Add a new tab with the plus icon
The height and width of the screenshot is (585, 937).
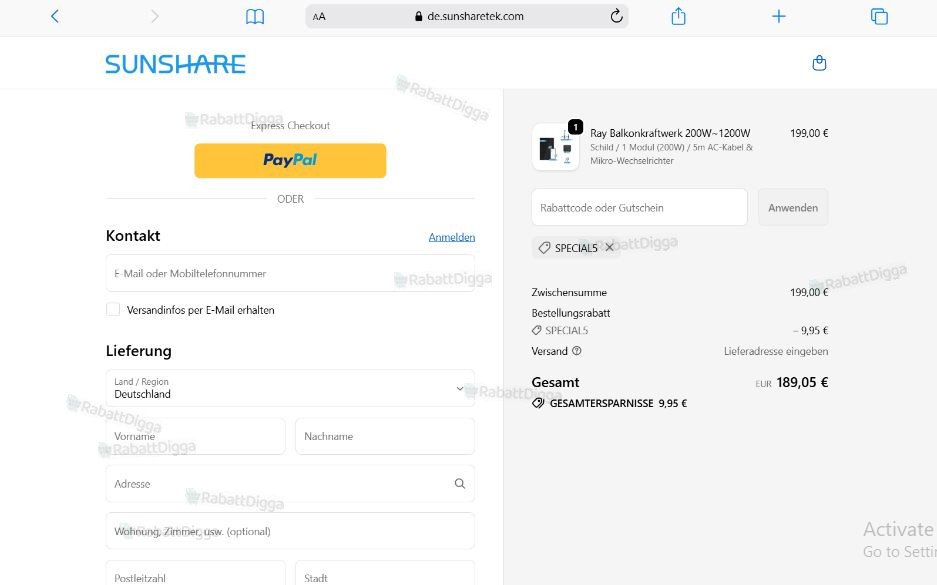tap(779, 16)
